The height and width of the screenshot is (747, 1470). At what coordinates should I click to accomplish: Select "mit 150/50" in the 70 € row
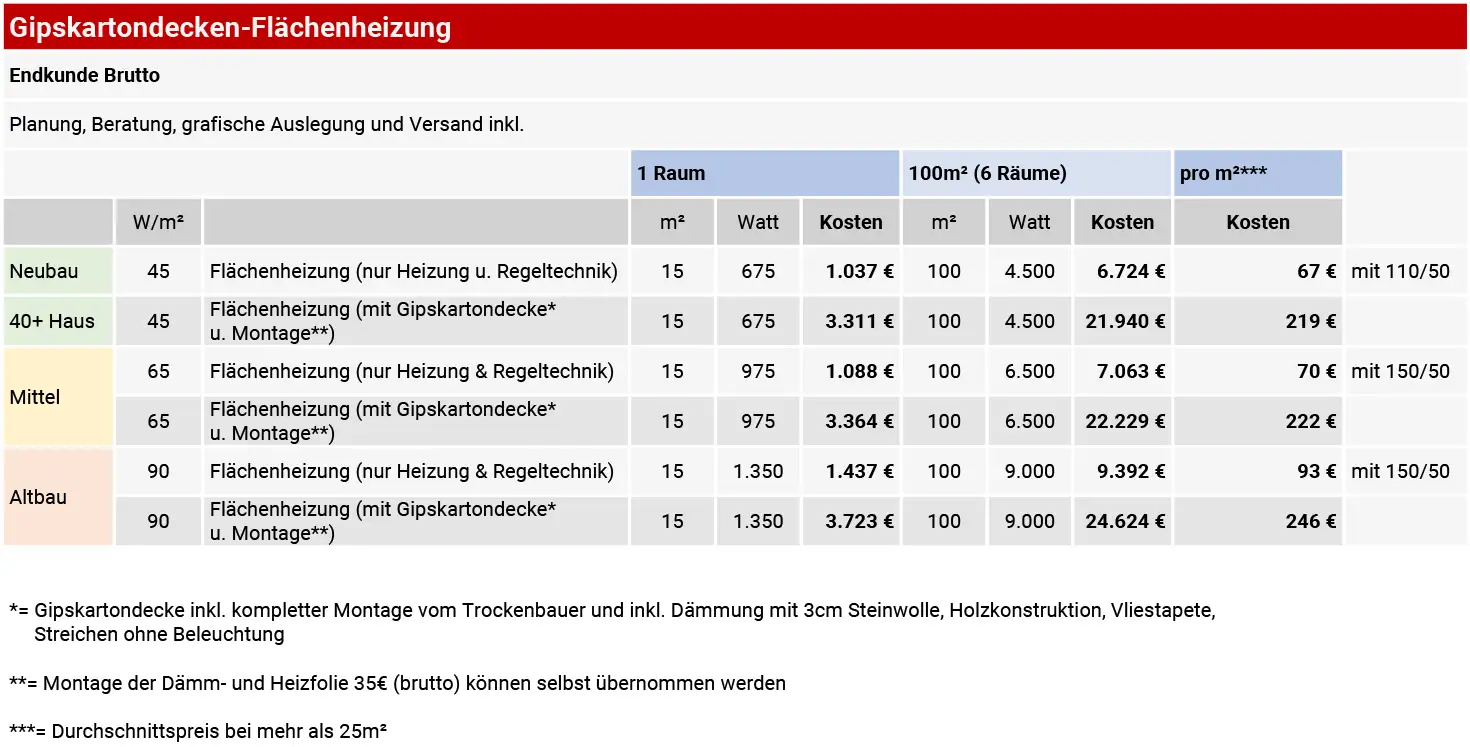(1400, 371)
